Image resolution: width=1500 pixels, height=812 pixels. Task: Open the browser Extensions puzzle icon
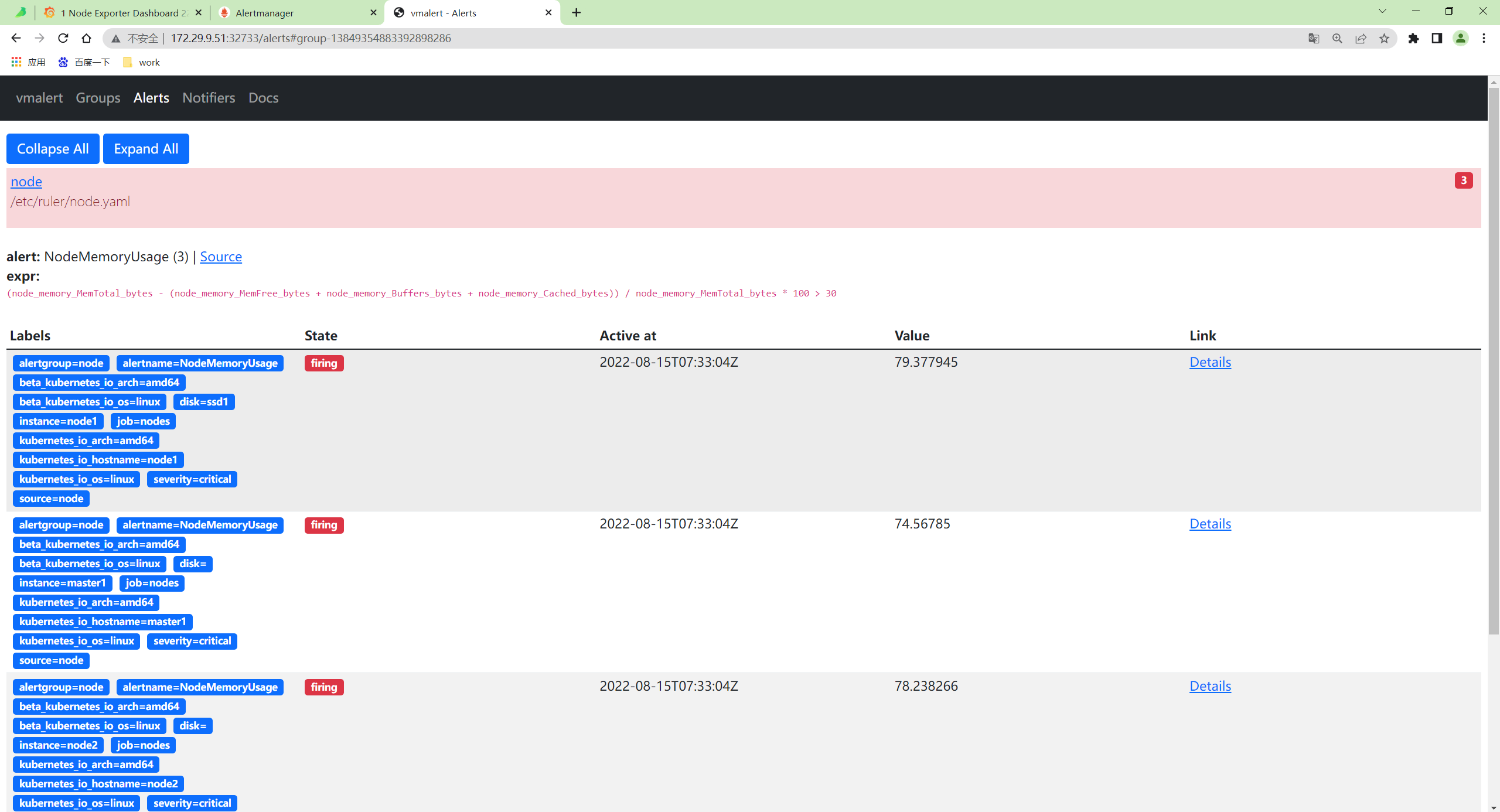pyautogui.click(x=1414, y=38)
